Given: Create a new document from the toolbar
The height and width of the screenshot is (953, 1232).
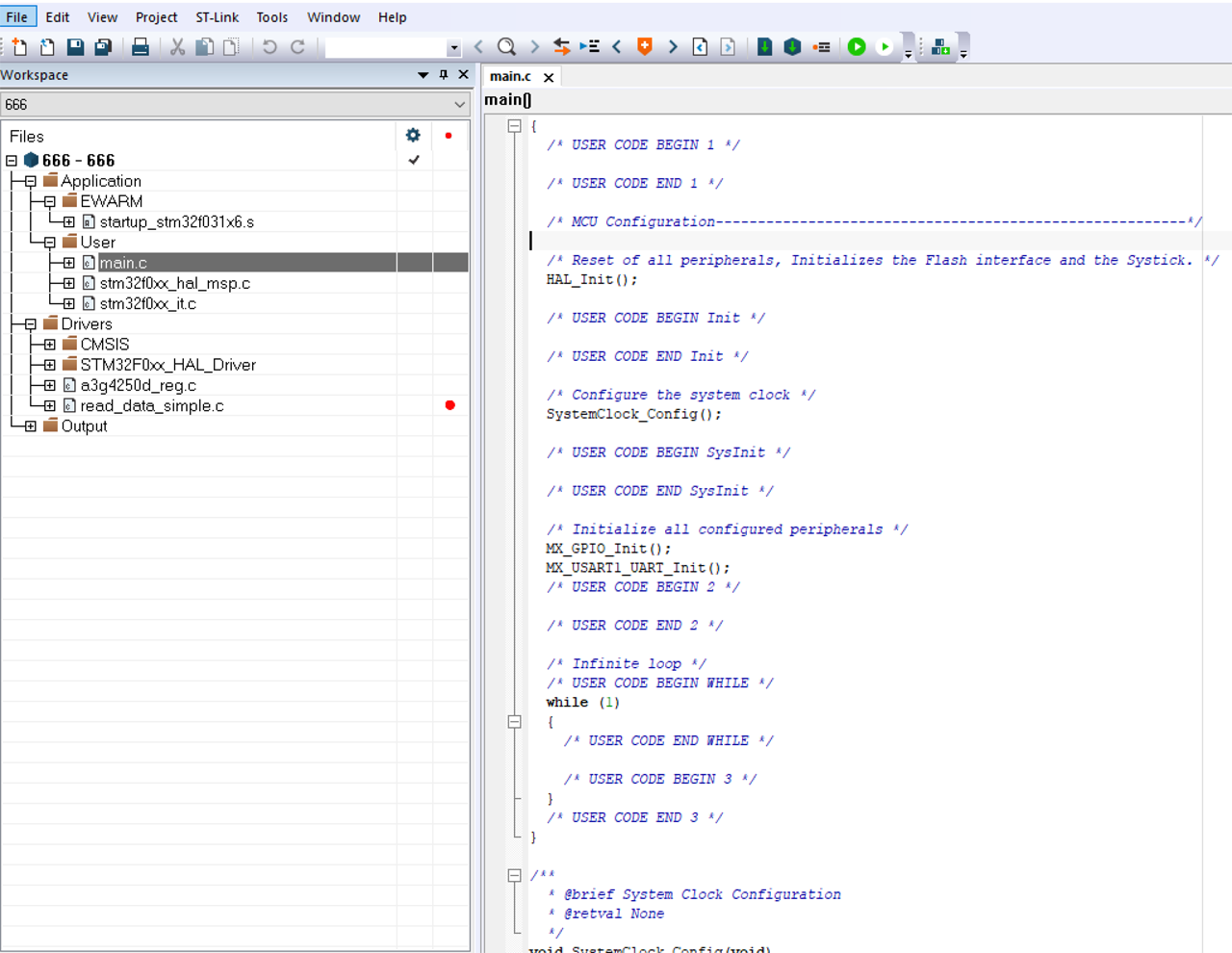Looking at the screenshot, I should (x=19, y=46).
